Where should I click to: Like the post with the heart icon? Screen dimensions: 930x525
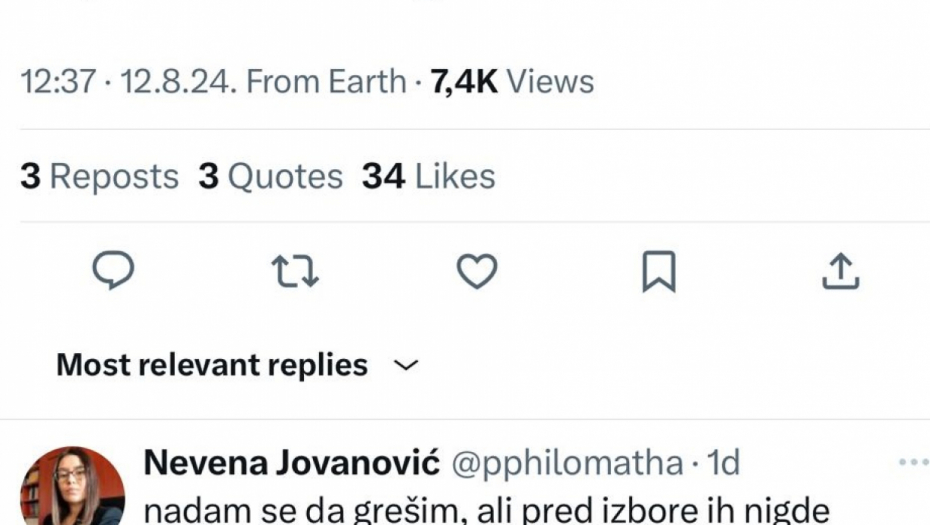[x=477, y=270]
